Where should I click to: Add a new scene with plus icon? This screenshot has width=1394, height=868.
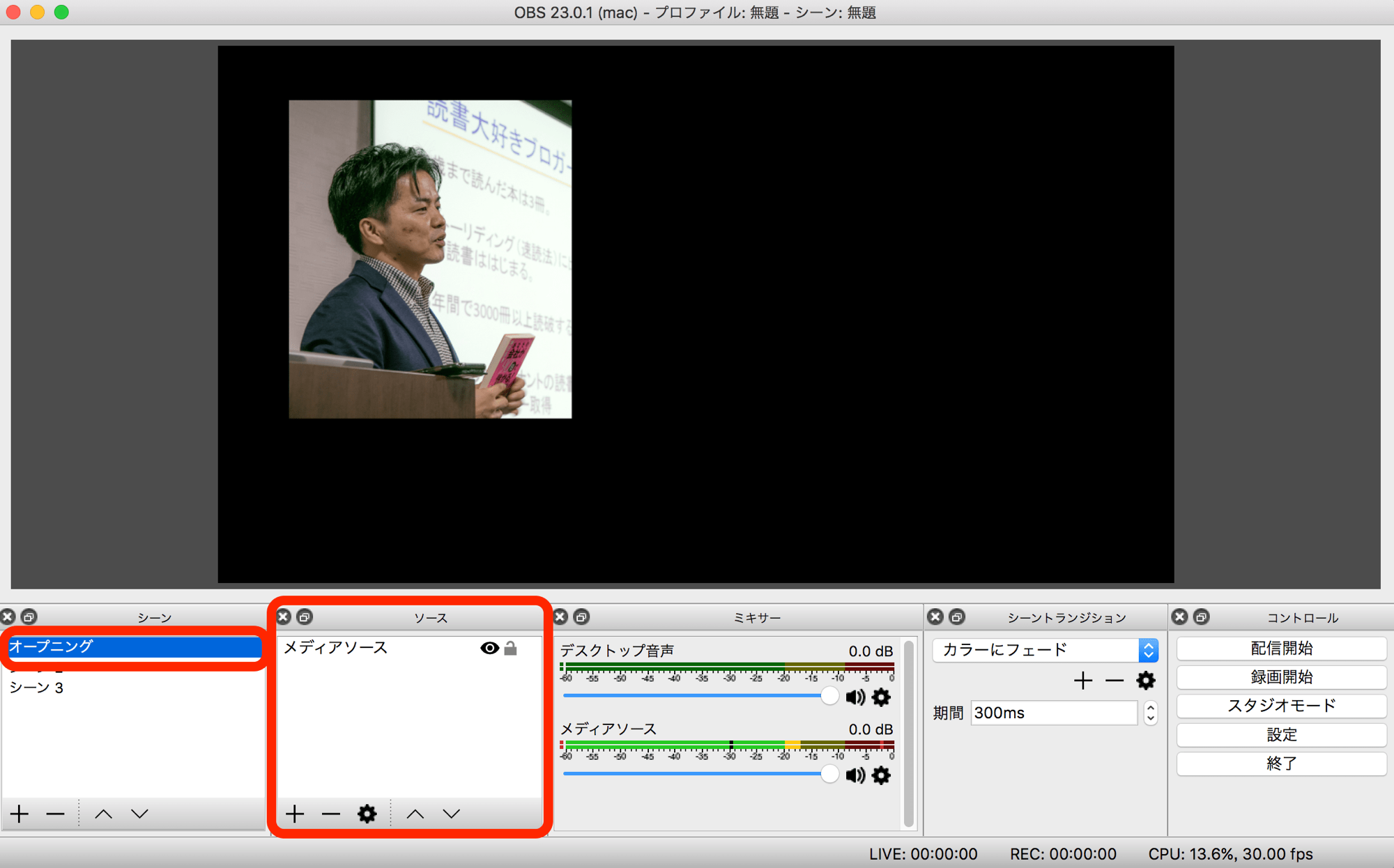click(20, 814)
